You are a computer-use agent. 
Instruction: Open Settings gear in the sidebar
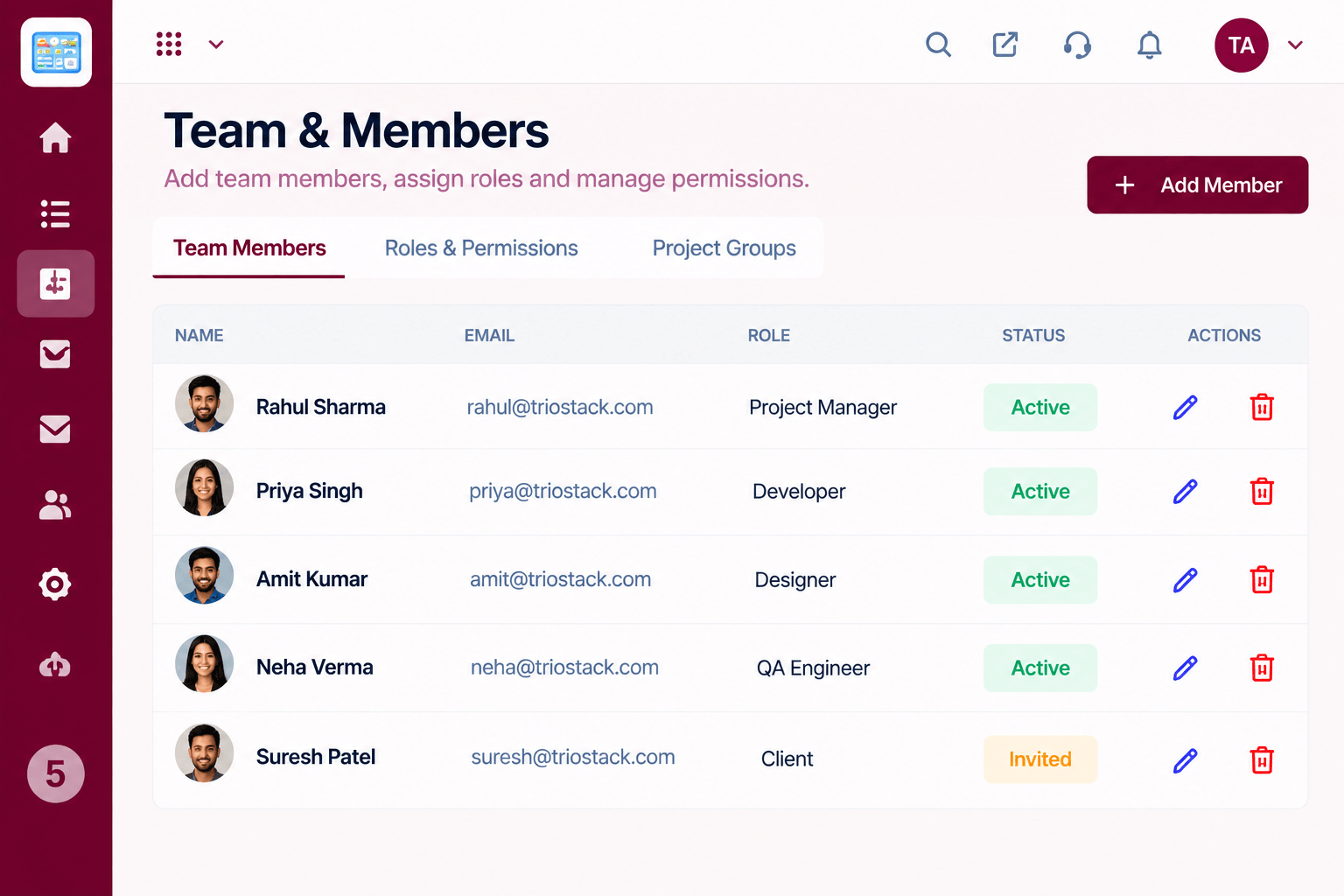pos(55,584)
